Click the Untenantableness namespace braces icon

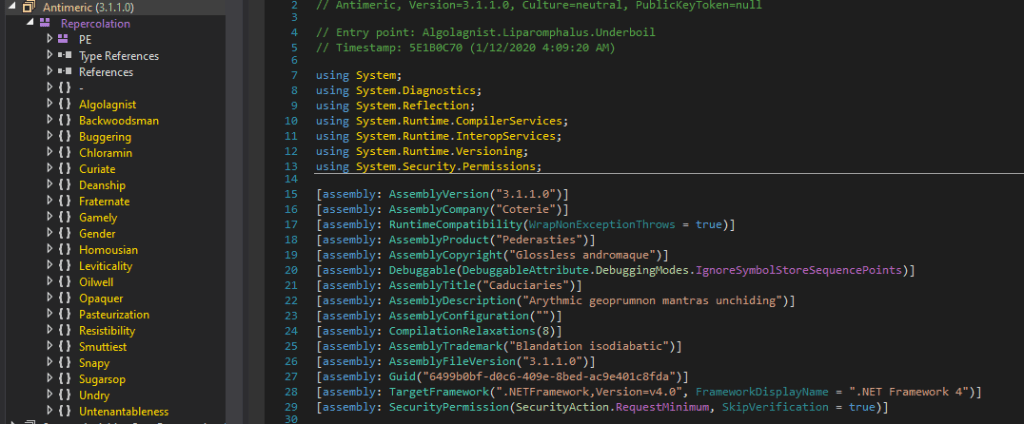point(64,411)
